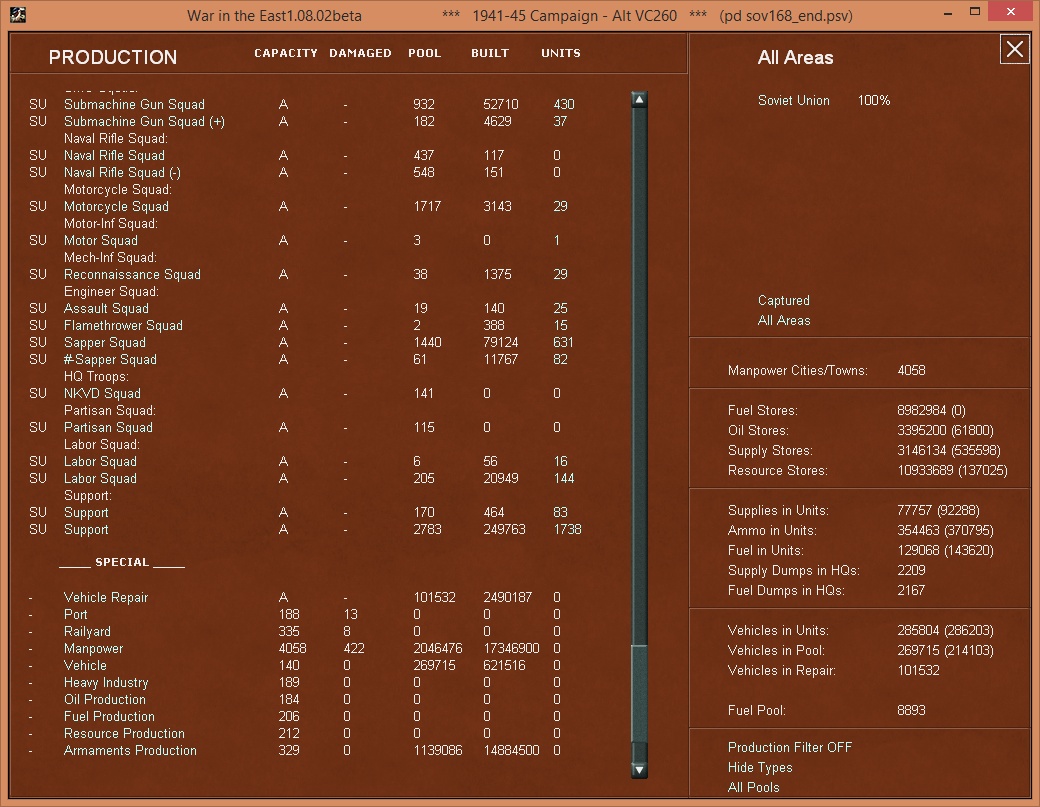Click the scrollbar up arrow
This screenshot has height=807, width=1040.
[638, 97]
